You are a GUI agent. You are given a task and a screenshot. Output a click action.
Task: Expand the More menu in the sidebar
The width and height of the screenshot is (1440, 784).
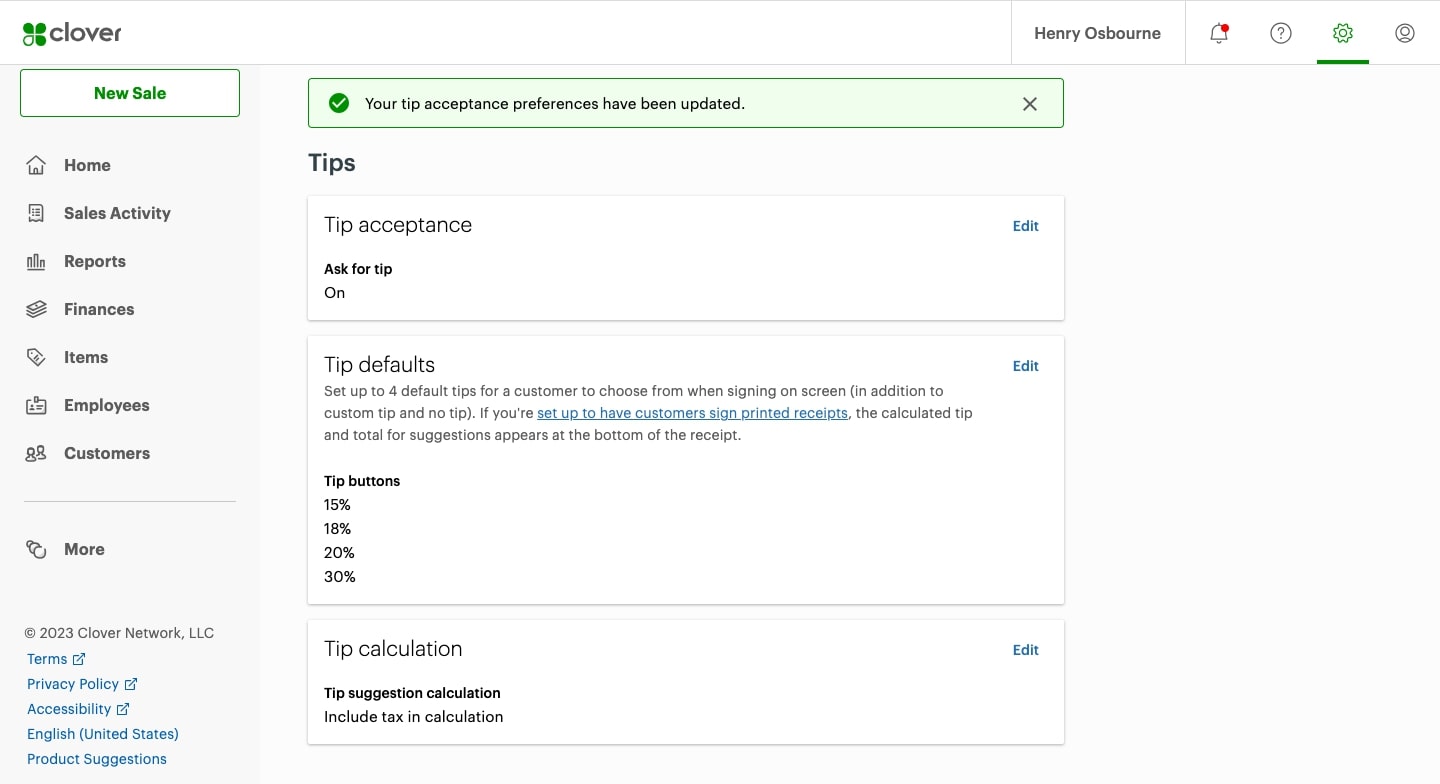click(84, 549)
